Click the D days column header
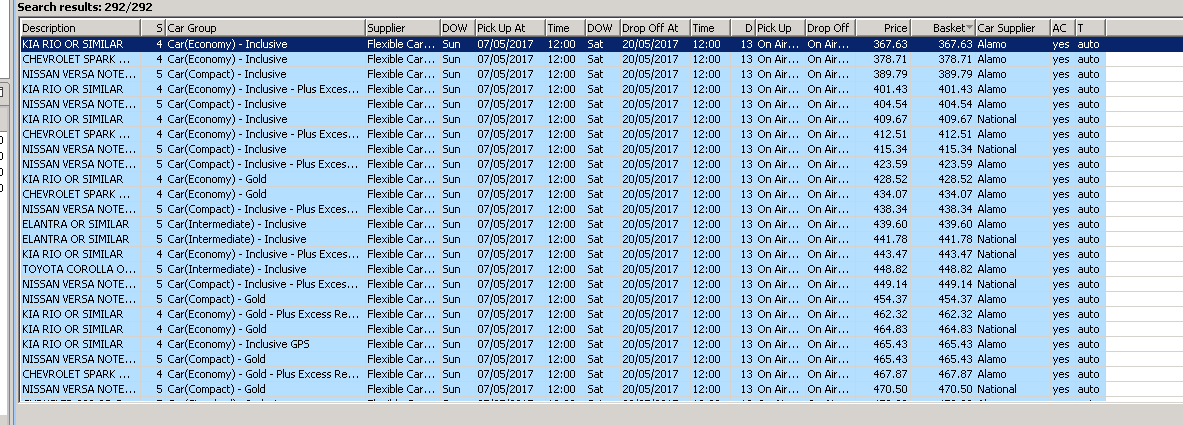1183x425 pixels. tap(742, 28)
